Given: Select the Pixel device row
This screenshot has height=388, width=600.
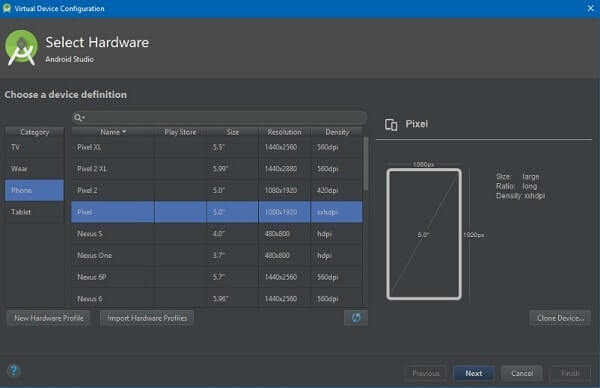Looking at the screenshot, I should click(x=217, y=212).
